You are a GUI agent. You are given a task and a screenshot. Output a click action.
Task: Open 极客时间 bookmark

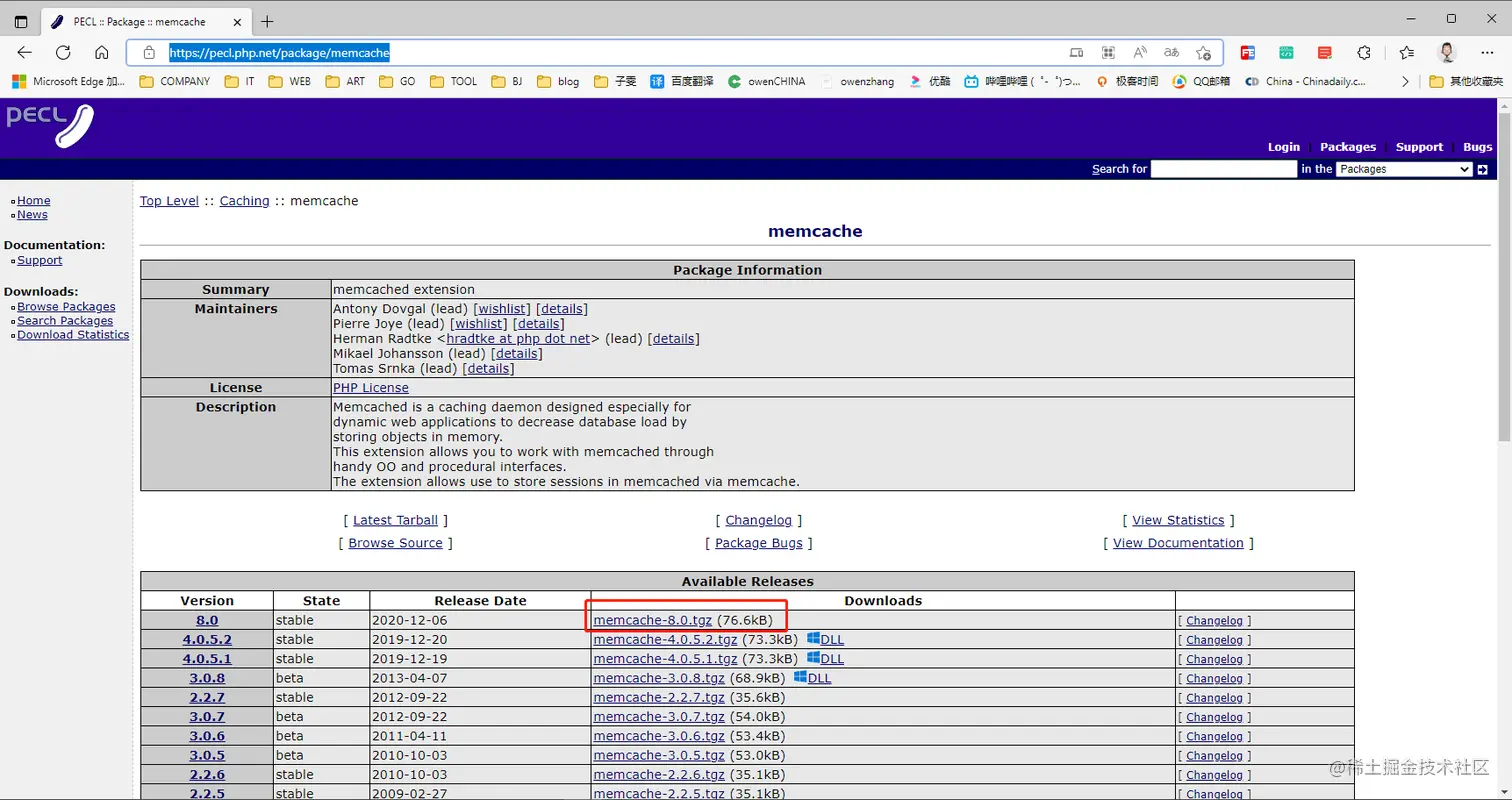click(x=1127, y=81)
